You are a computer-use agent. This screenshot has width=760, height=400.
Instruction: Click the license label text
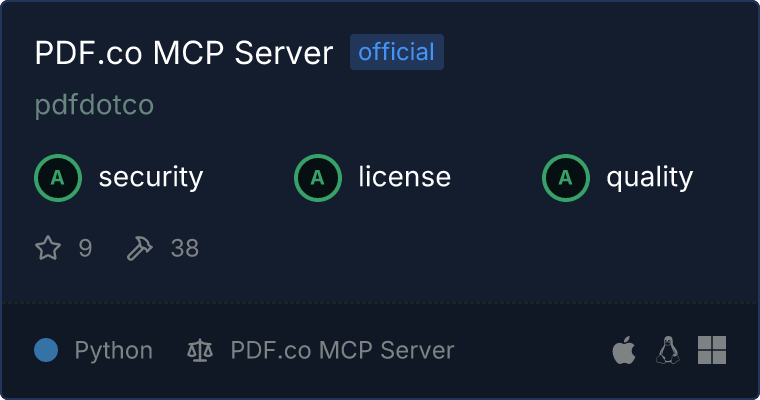(405, 176)
